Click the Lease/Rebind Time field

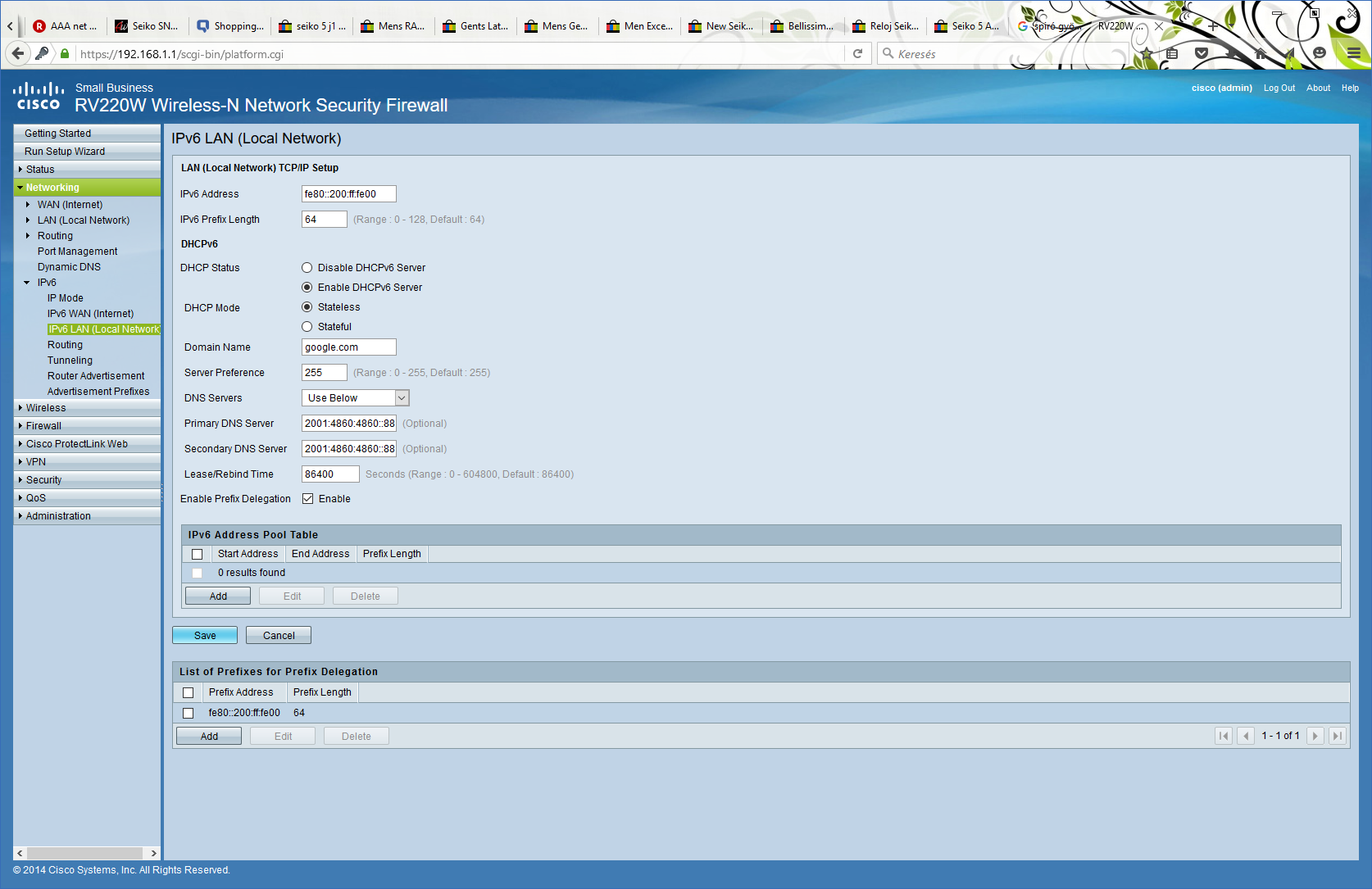[x=330, y=474]
